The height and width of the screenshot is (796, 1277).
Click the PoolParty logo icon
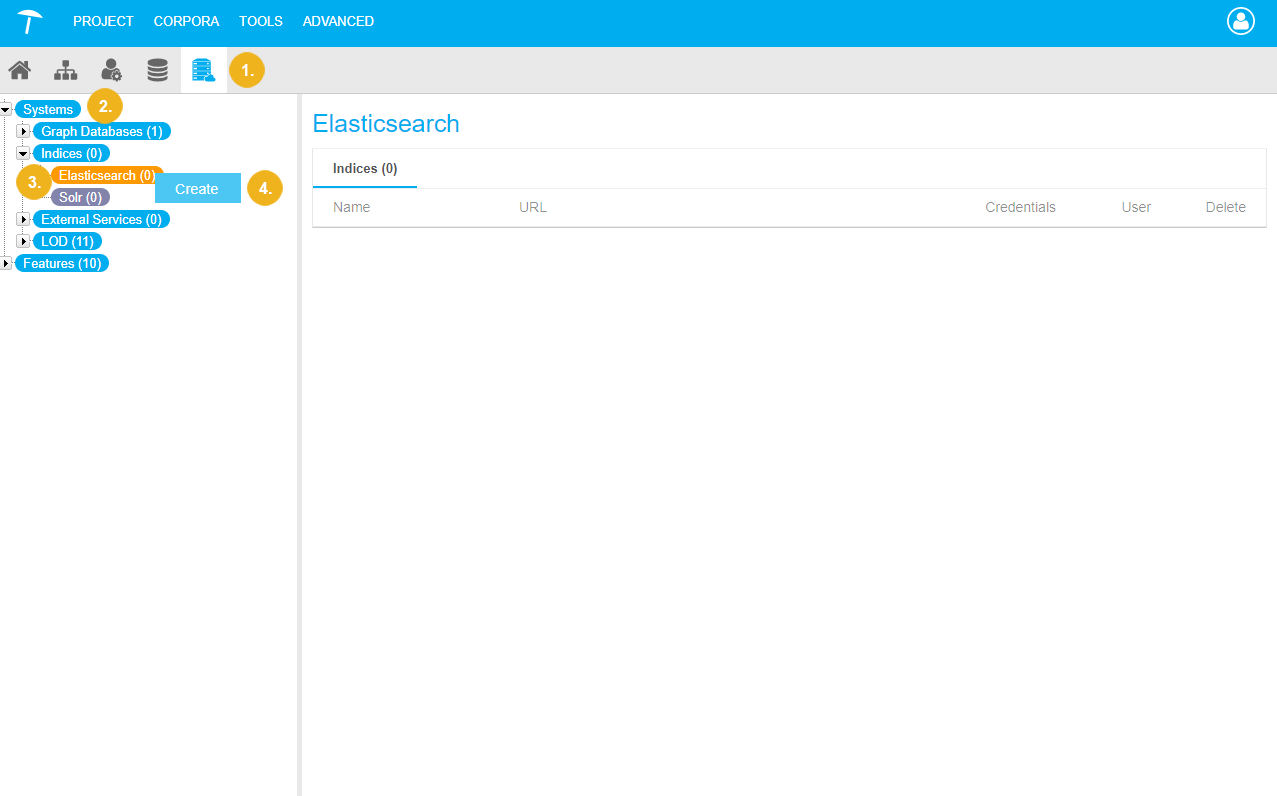[30, 21]
